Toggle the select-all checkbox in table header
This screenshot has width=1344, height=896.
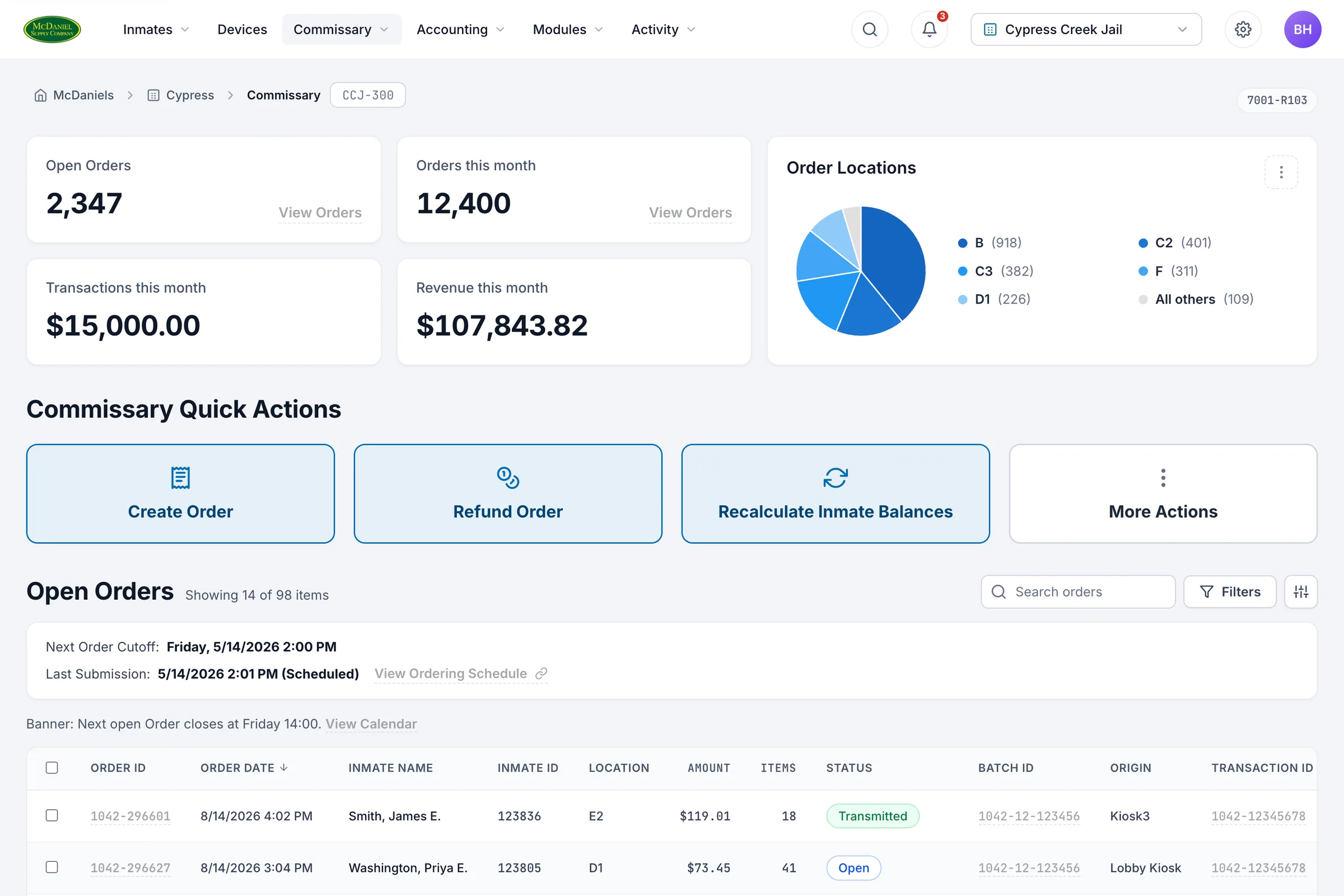click(52, 767)
